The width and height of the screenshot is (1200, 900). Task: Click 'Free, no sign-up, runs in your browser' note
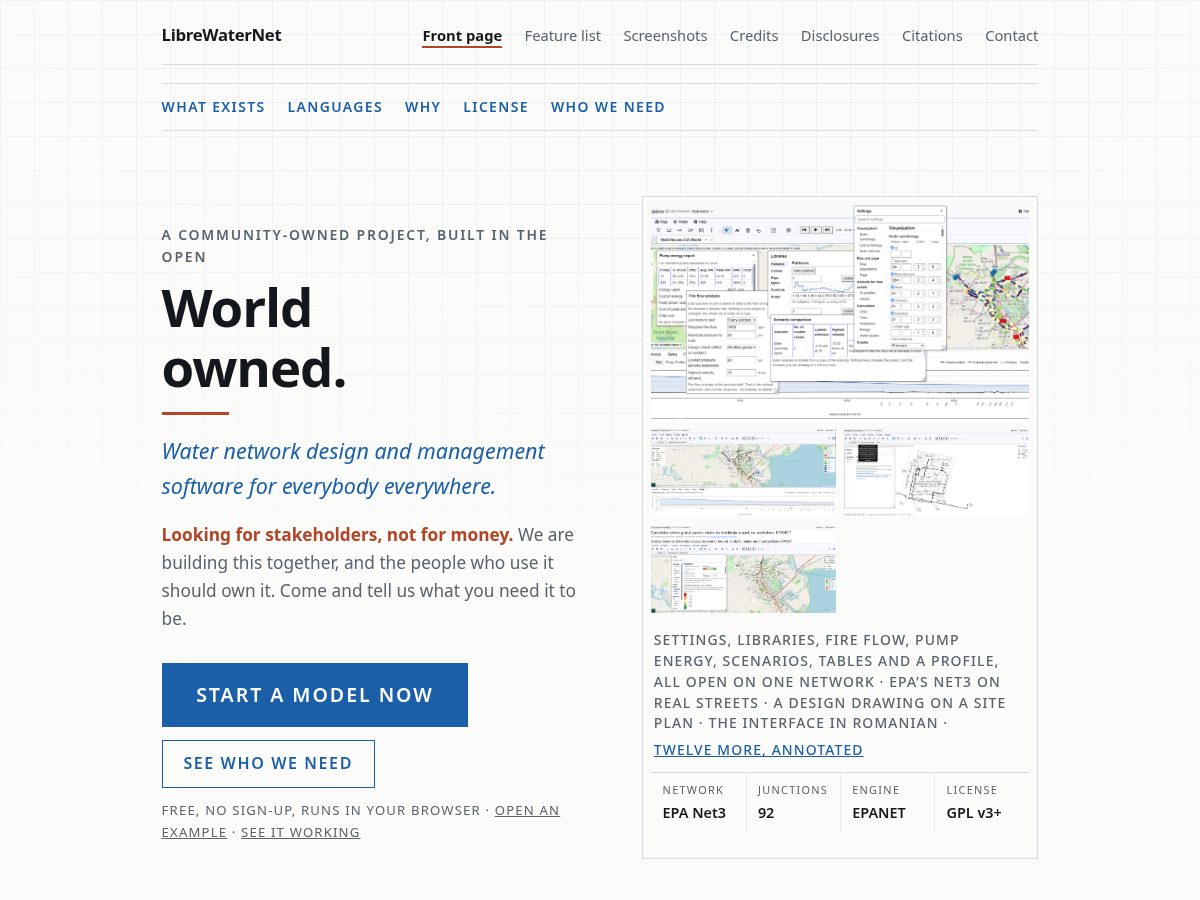321,810
